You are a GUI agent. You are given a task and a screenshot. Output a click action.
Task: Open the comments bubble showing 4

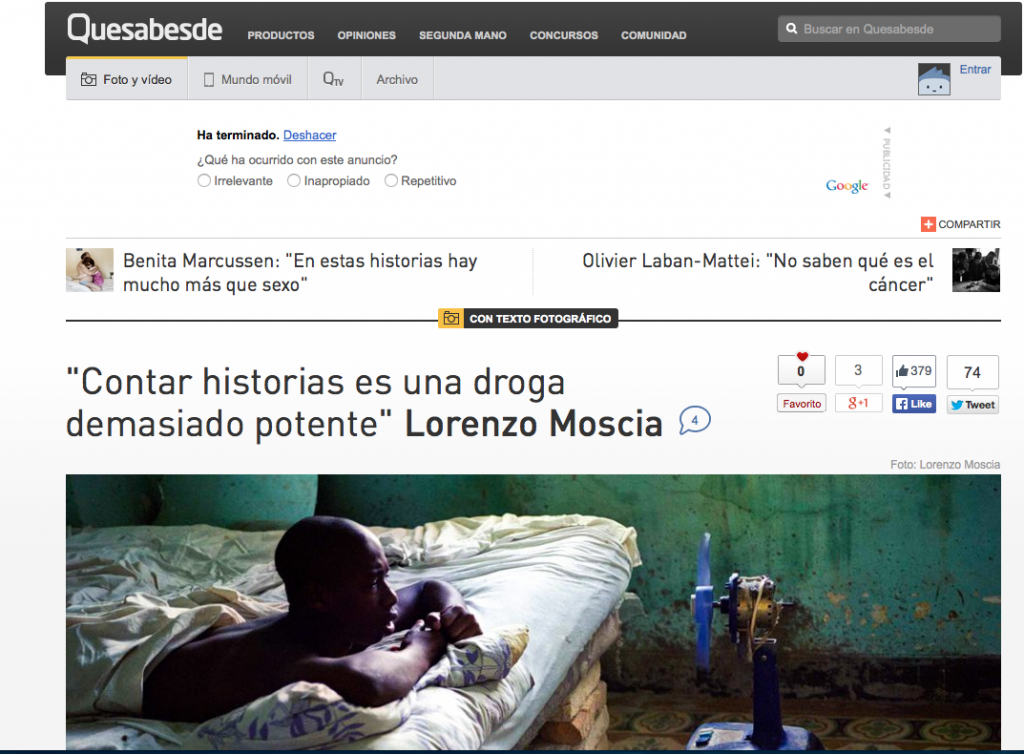click(694, 421)
